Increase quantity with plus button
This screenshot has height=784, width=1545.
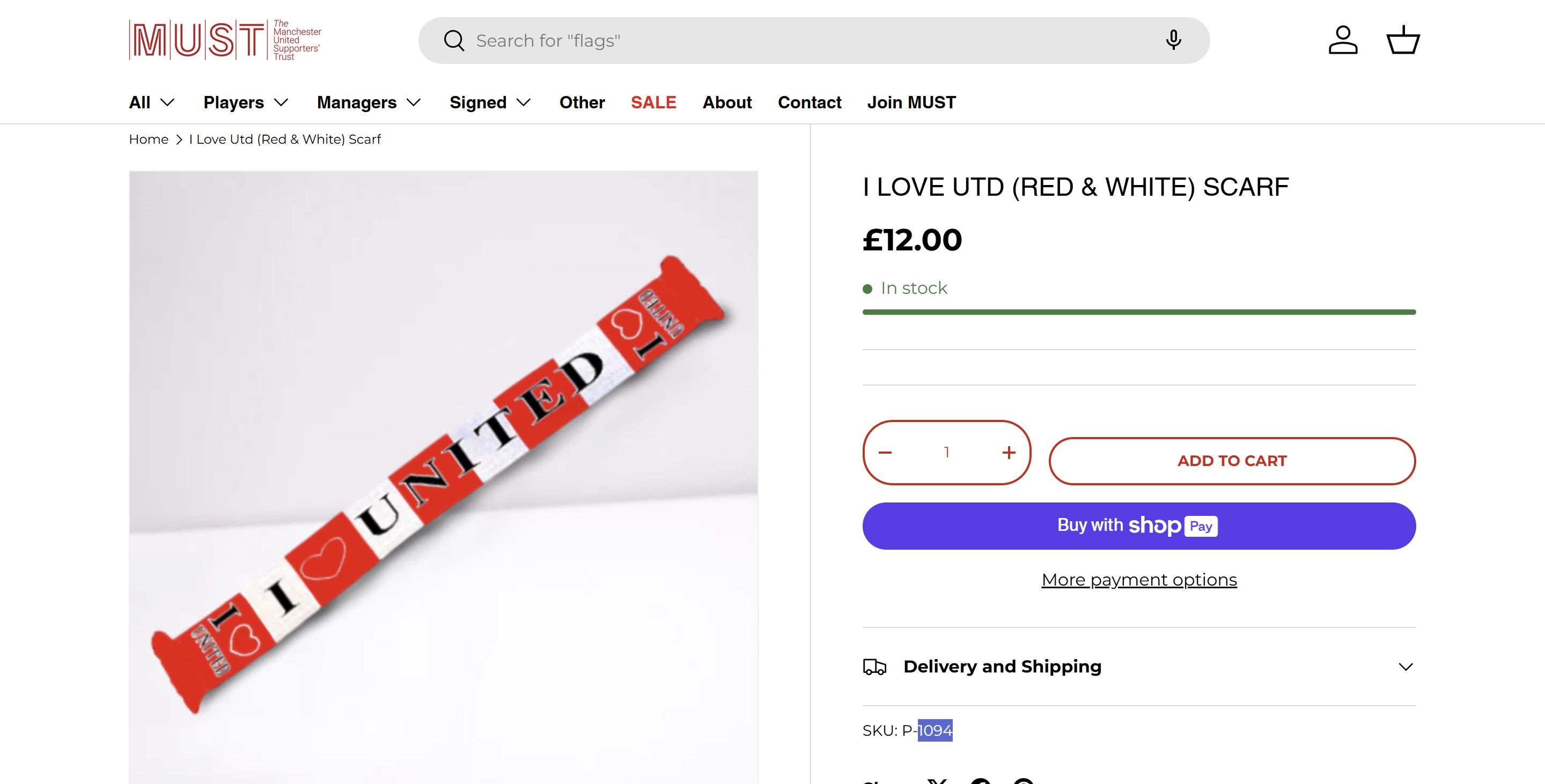[1009, 453]
